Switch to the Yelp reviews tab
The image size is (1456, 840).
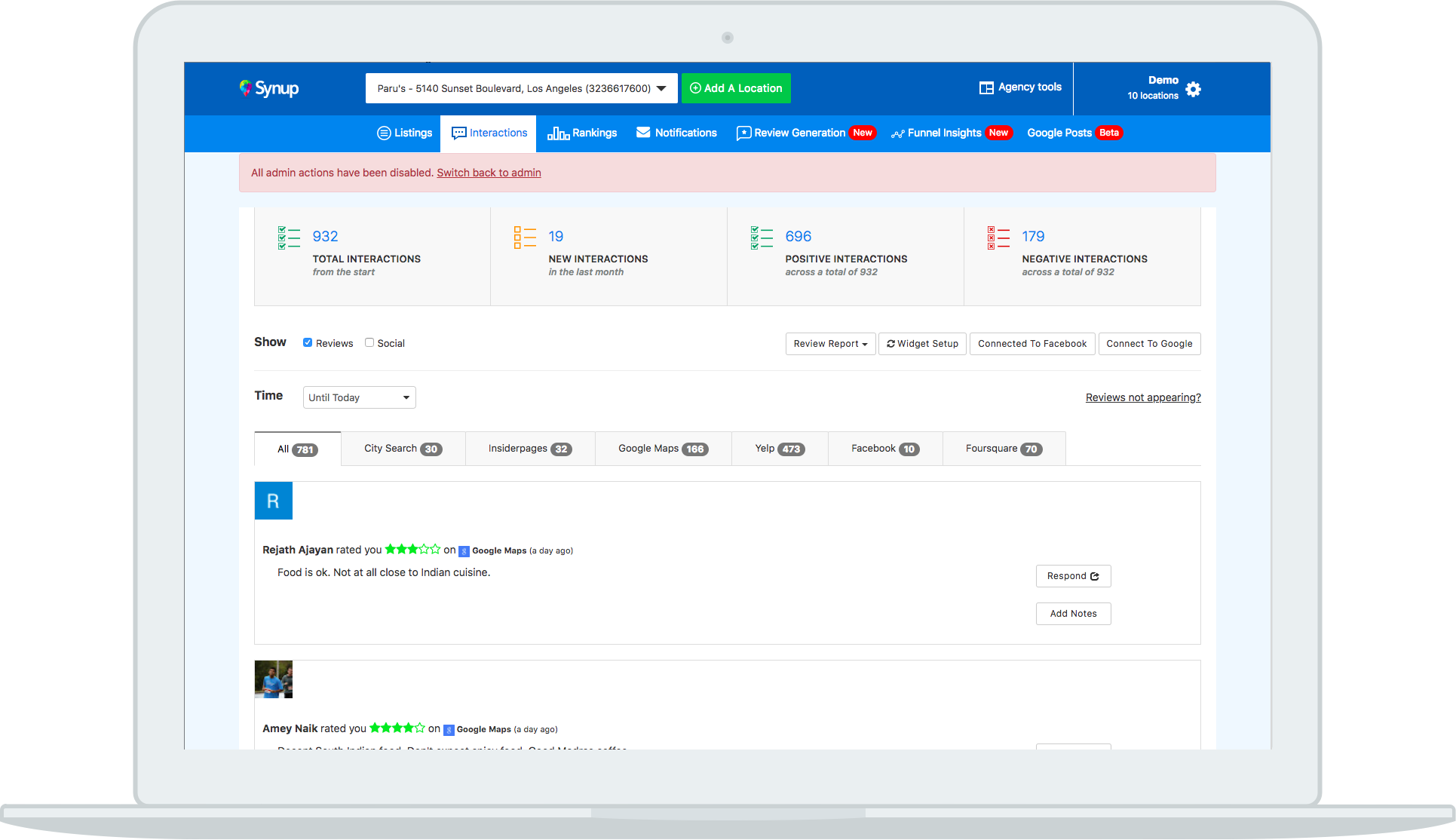click(780, 449)
